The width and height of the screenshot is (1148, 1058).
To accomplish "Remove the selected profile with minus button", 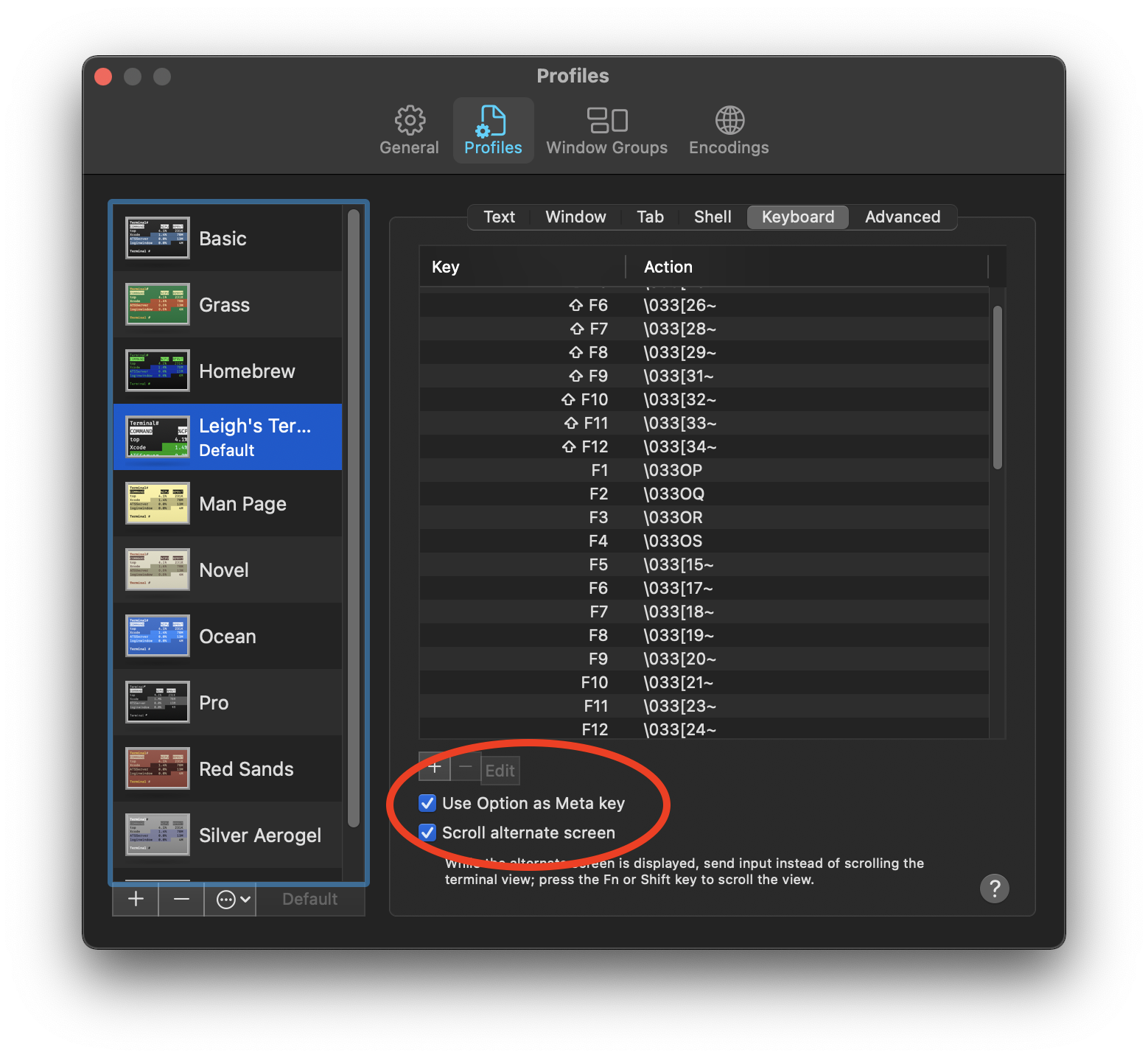I will pyautogui.click(x=181, y=899).
